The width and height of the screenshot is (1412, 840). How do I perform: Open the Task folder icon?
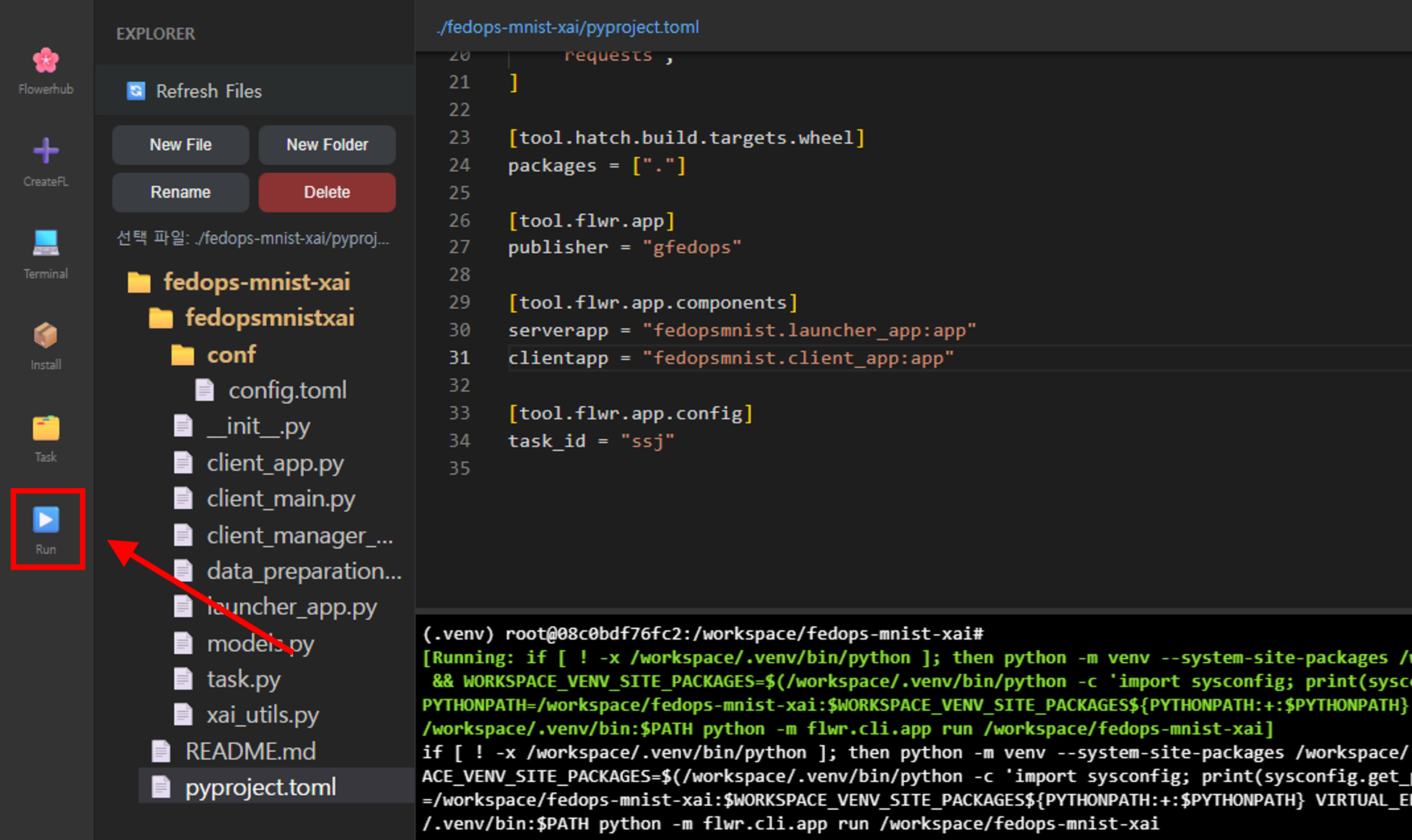point(45,428)
